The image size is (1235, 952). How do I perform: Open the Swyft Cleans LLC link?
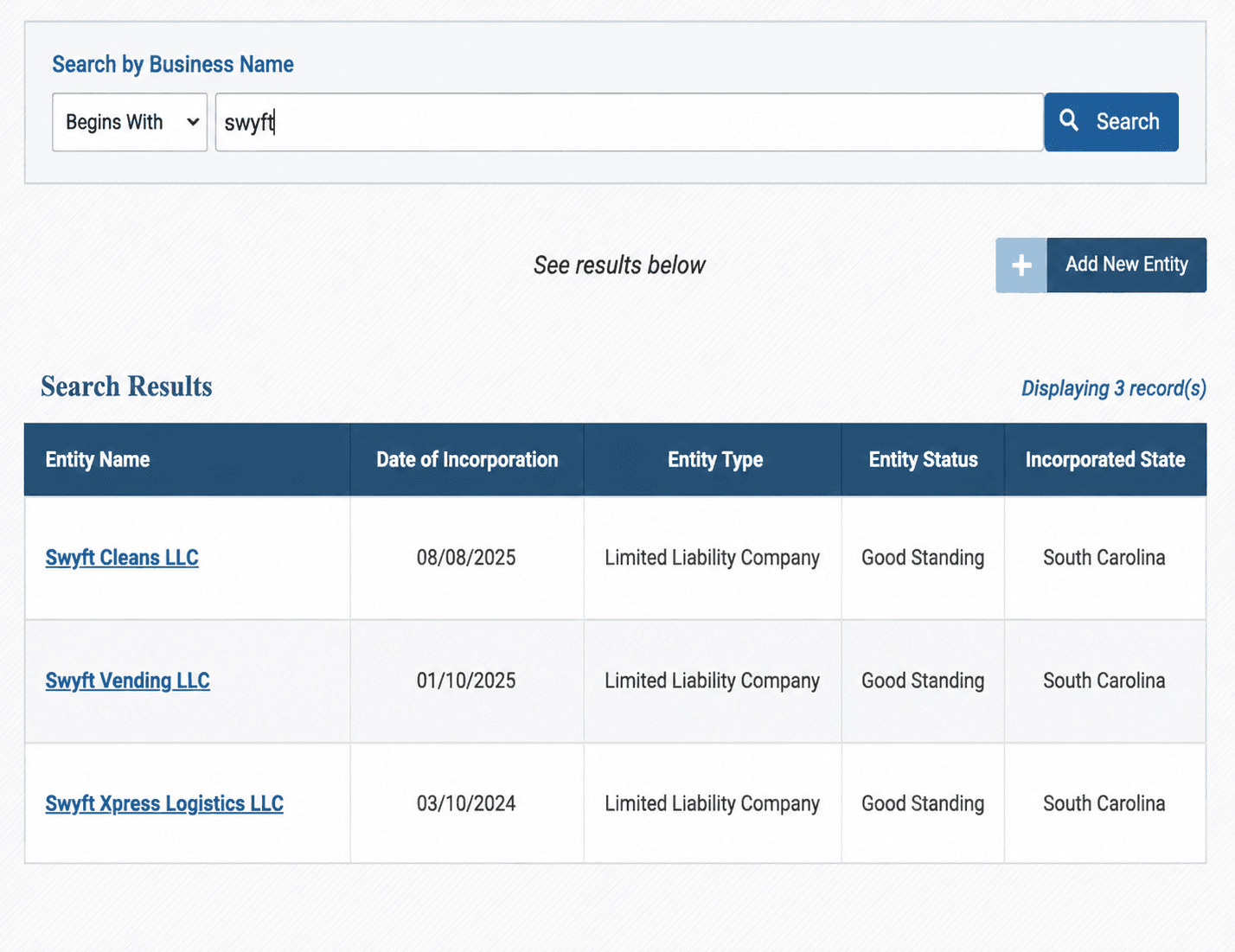[x=122, y=558]
